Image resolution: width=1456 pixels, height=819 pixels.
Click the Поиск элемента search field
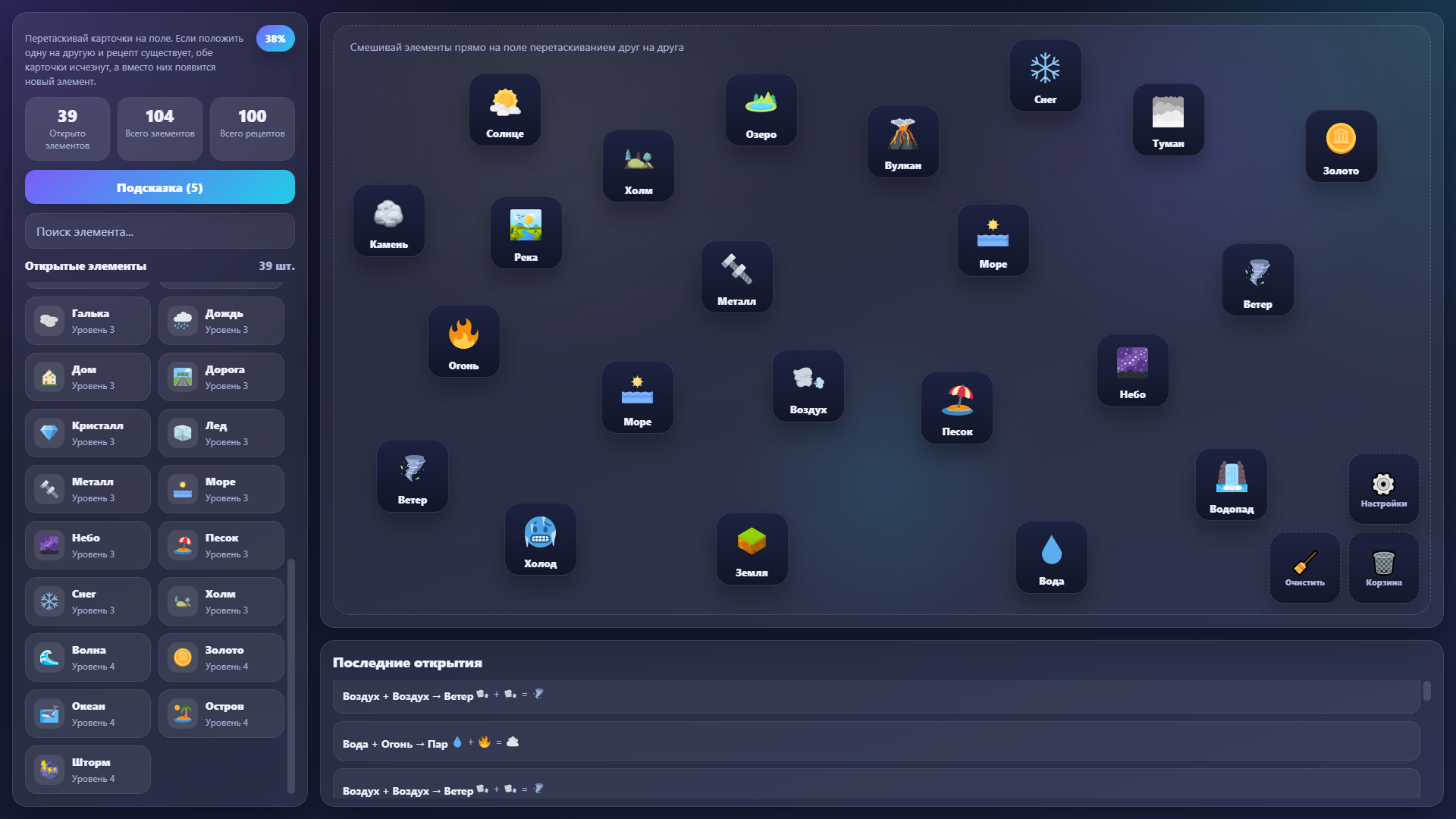click(x=159, y=231)
